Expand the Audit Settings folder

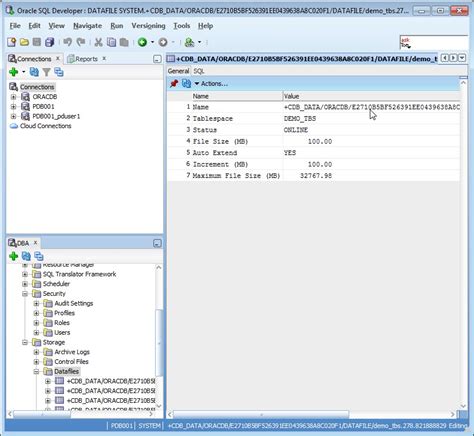tap(36, 304)
